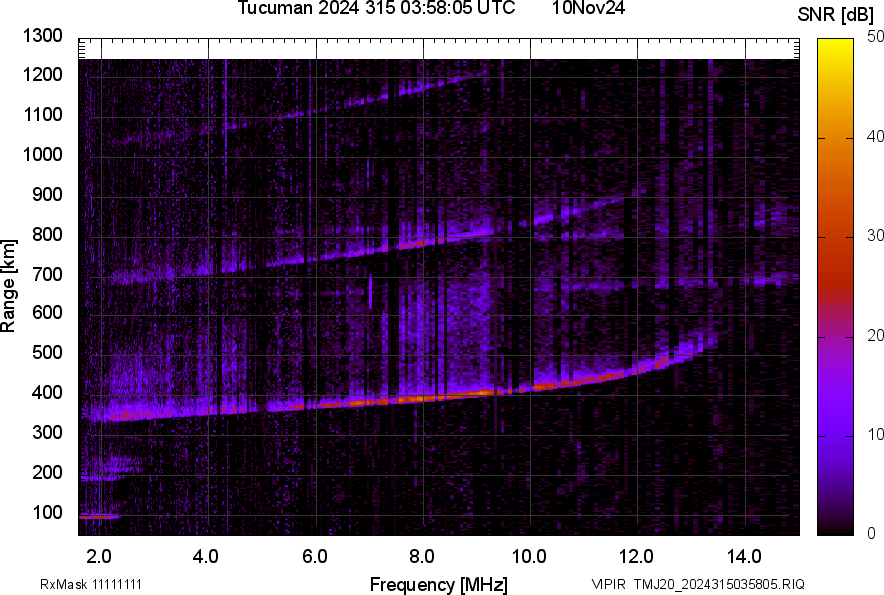The height and width of the screenshot is (595, 884).
Task: Click range tick label '200'
Action: 47,472
